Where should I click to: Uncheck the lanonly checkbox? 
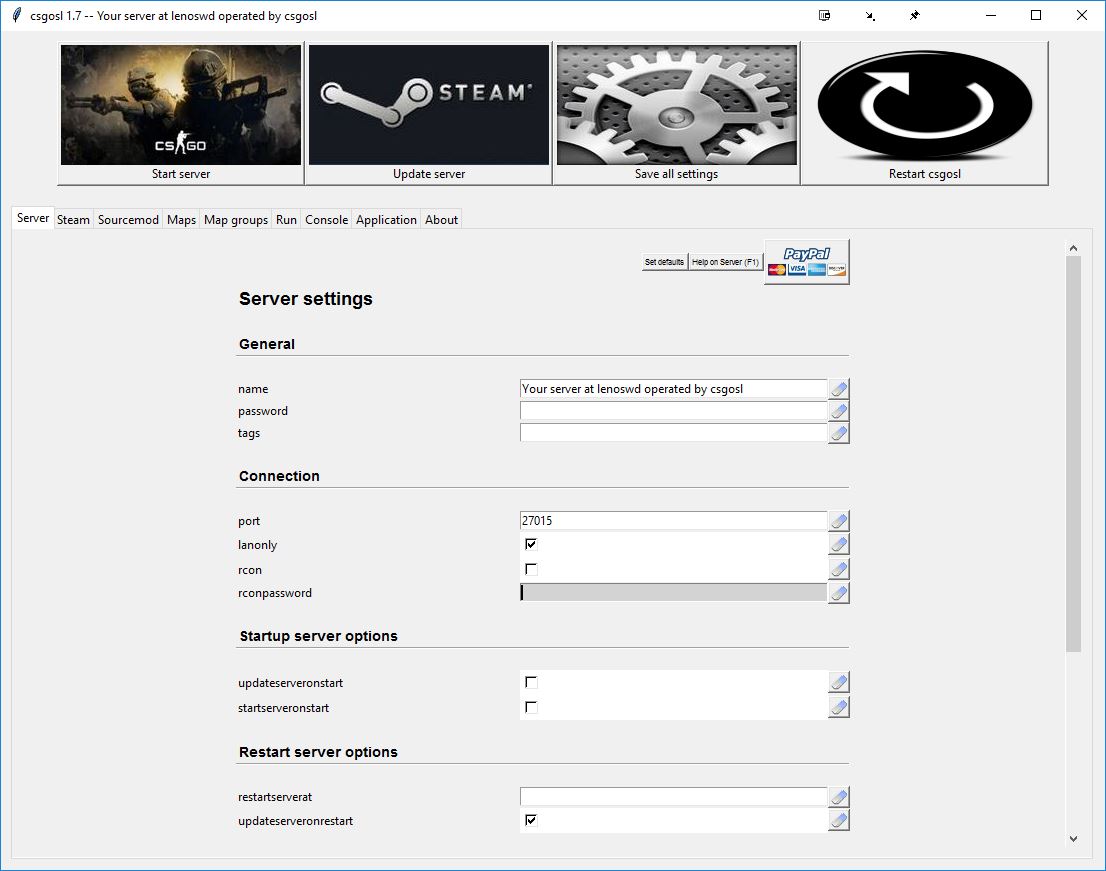(531, 544)
